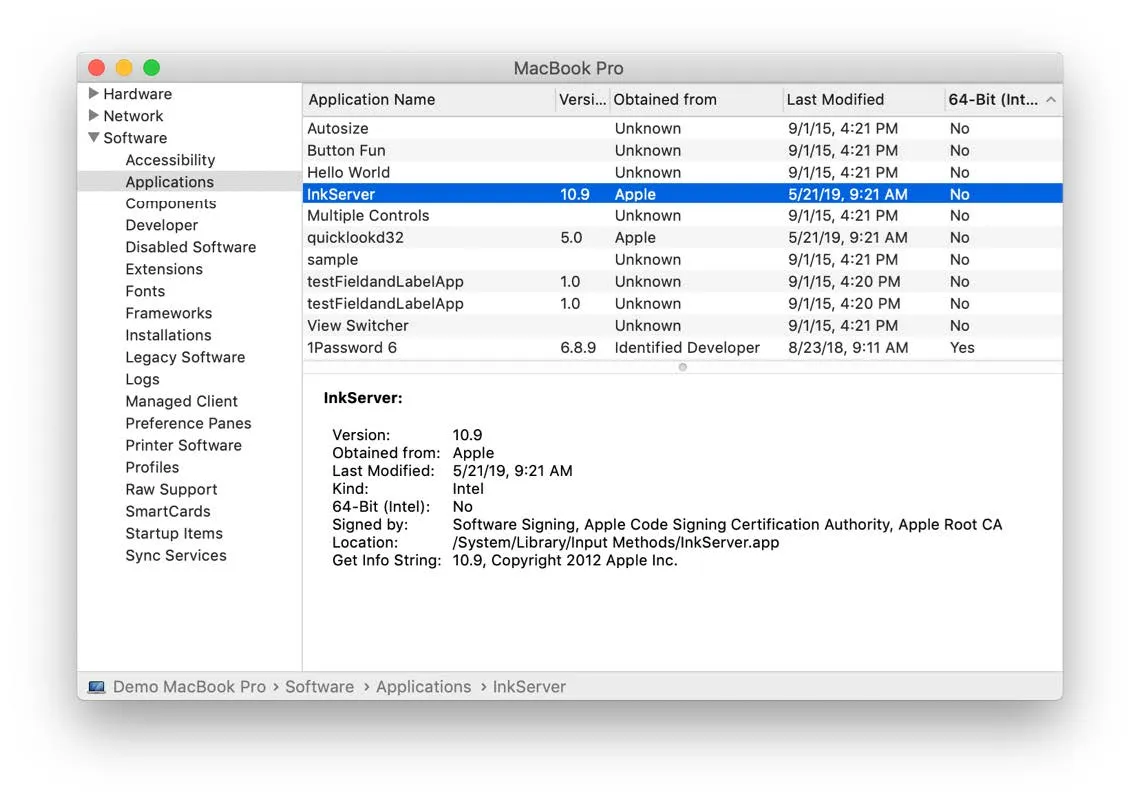Select Printer Software category
Viewport: 1139px width, 802px height.
183,445
